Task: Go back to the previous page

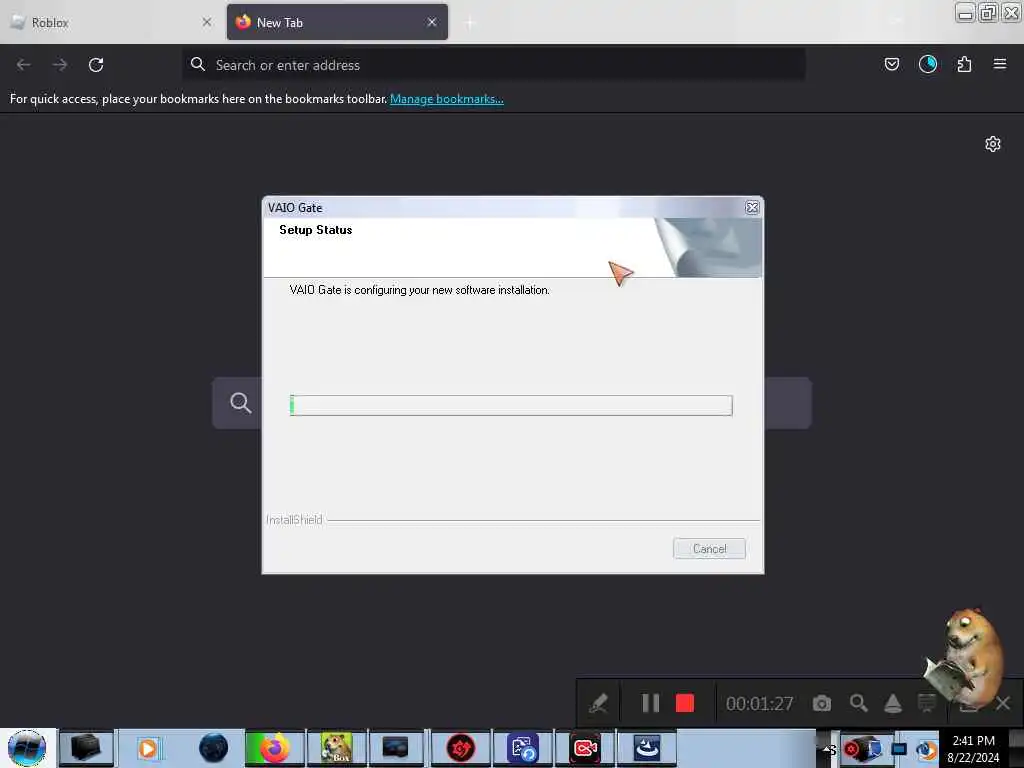Action: (24, 65)
